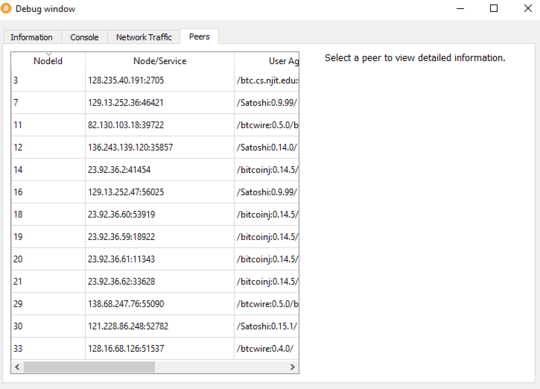Image resolution: width=540 pixels, height=389 pixels.
Task: Click user agent cell in NodeId 16 row
Action: point(267,192)
